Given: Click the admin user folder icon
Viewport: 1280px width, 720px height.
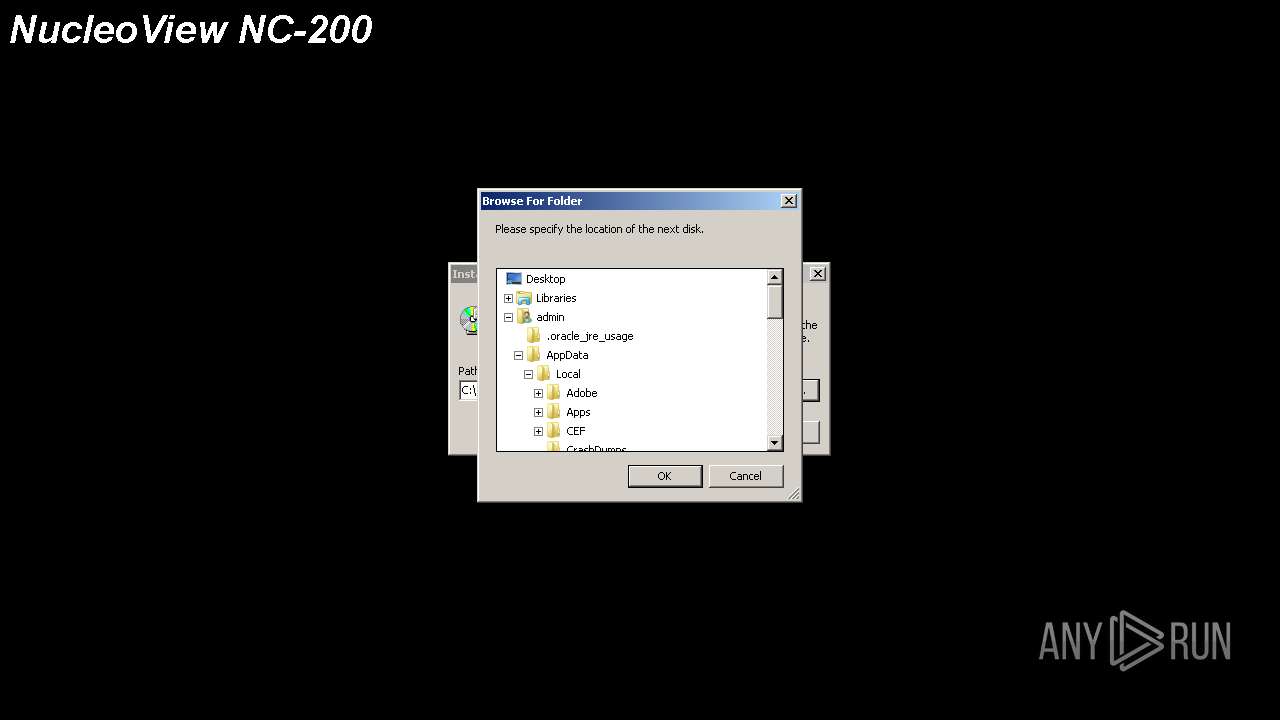Looking at the screenshot, I should pos(524,317).
